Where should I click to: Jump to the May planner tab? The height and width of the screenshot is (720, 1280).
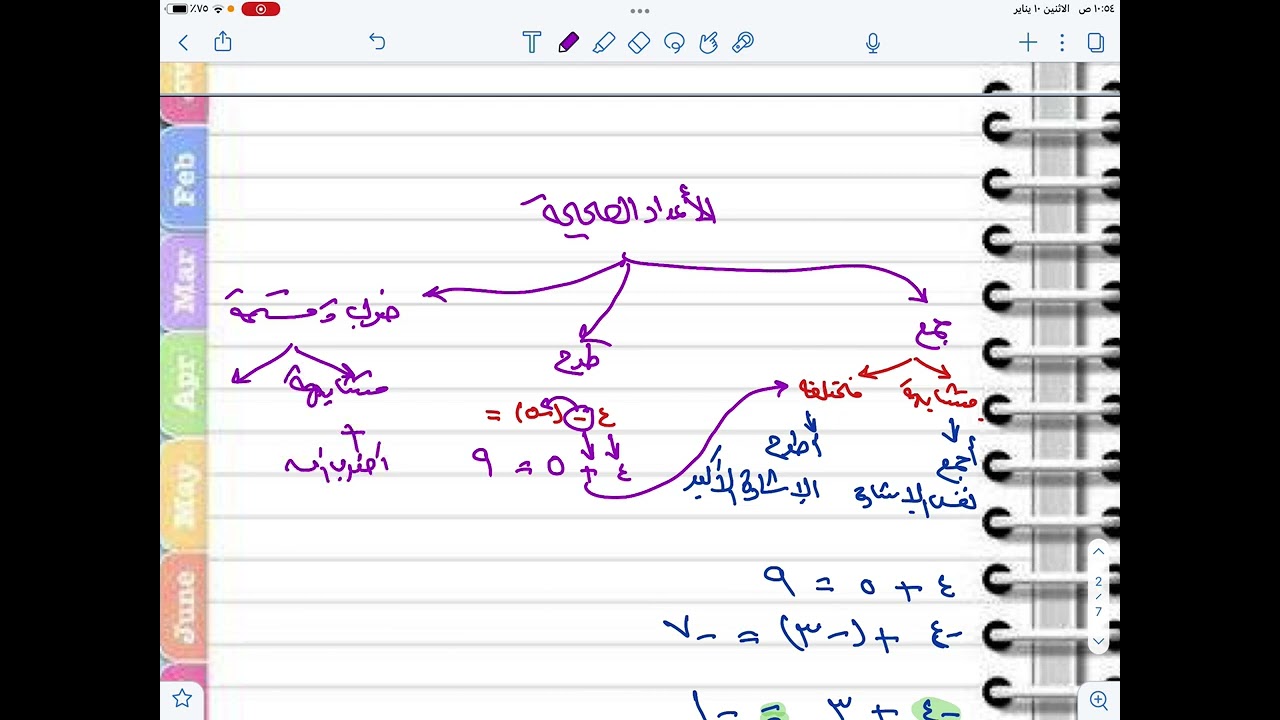(185, 496)
